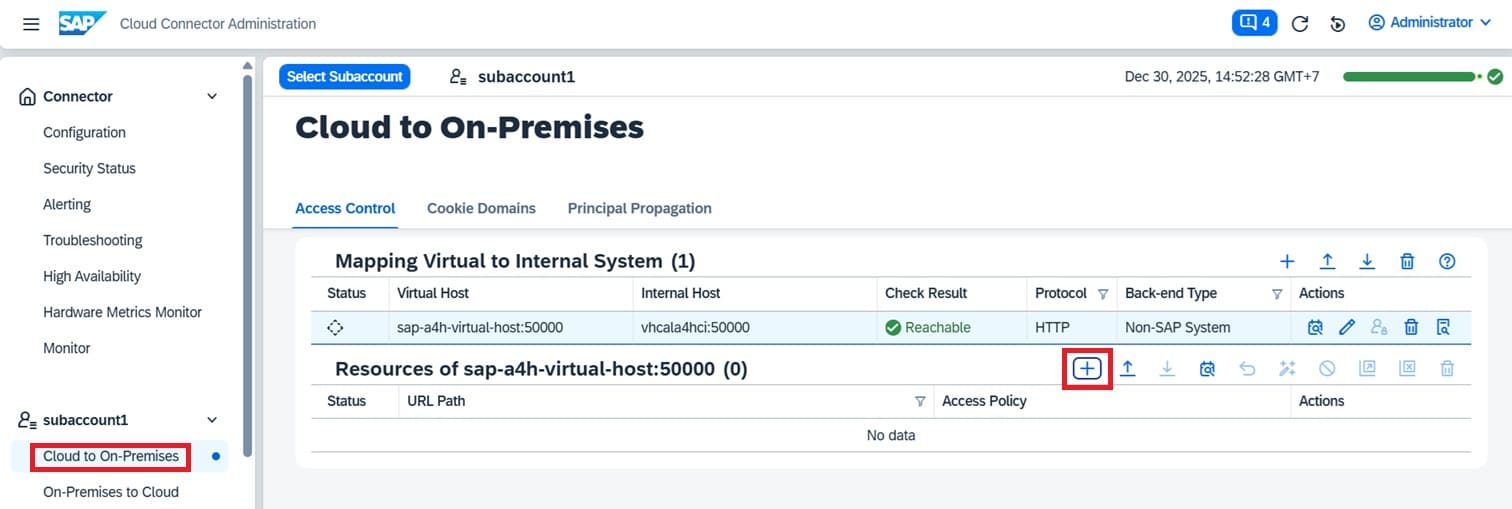Open help for Mapping Virtual to Internal System

point(1446,261)
